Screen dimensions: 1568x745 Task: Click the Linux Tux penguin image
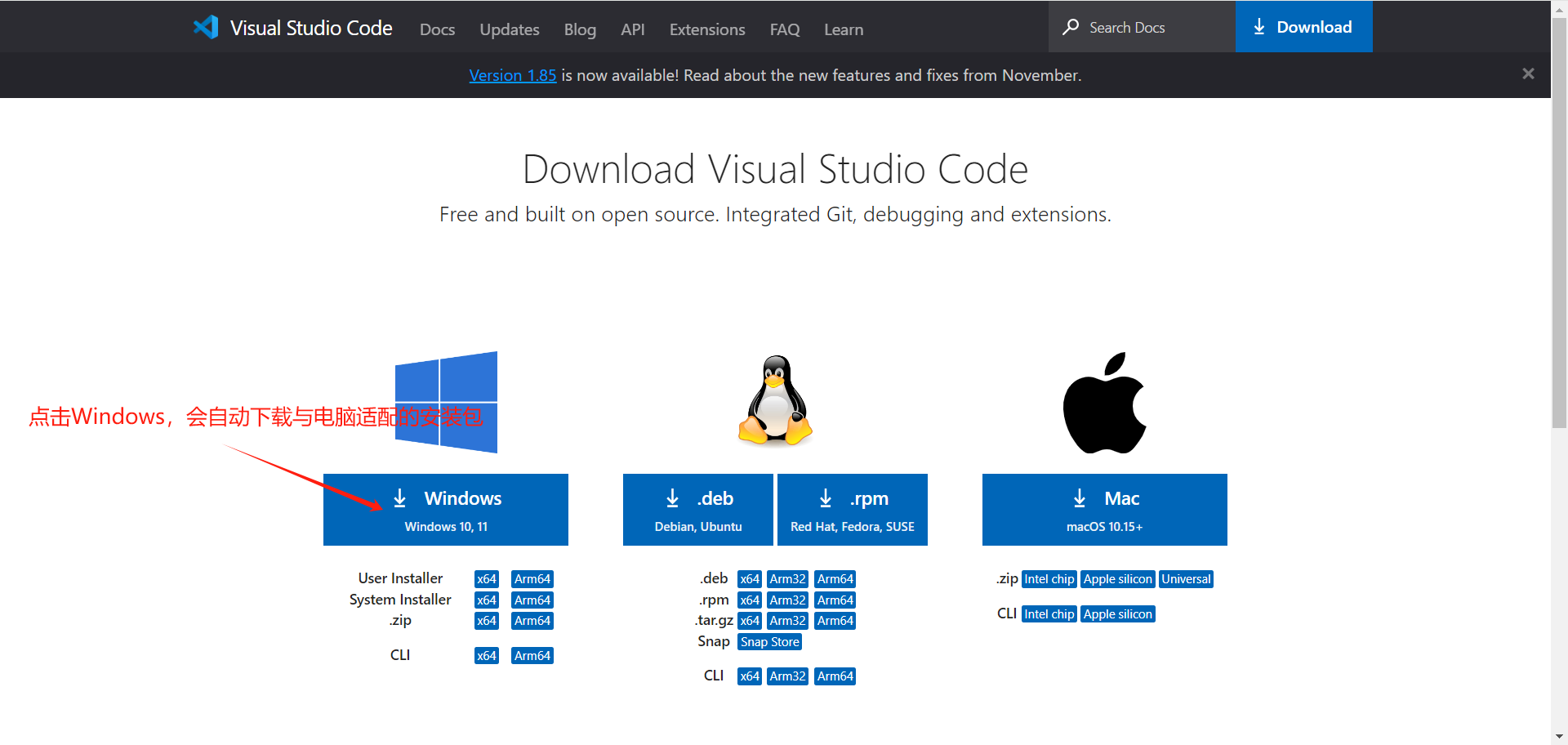pos(775,400)
